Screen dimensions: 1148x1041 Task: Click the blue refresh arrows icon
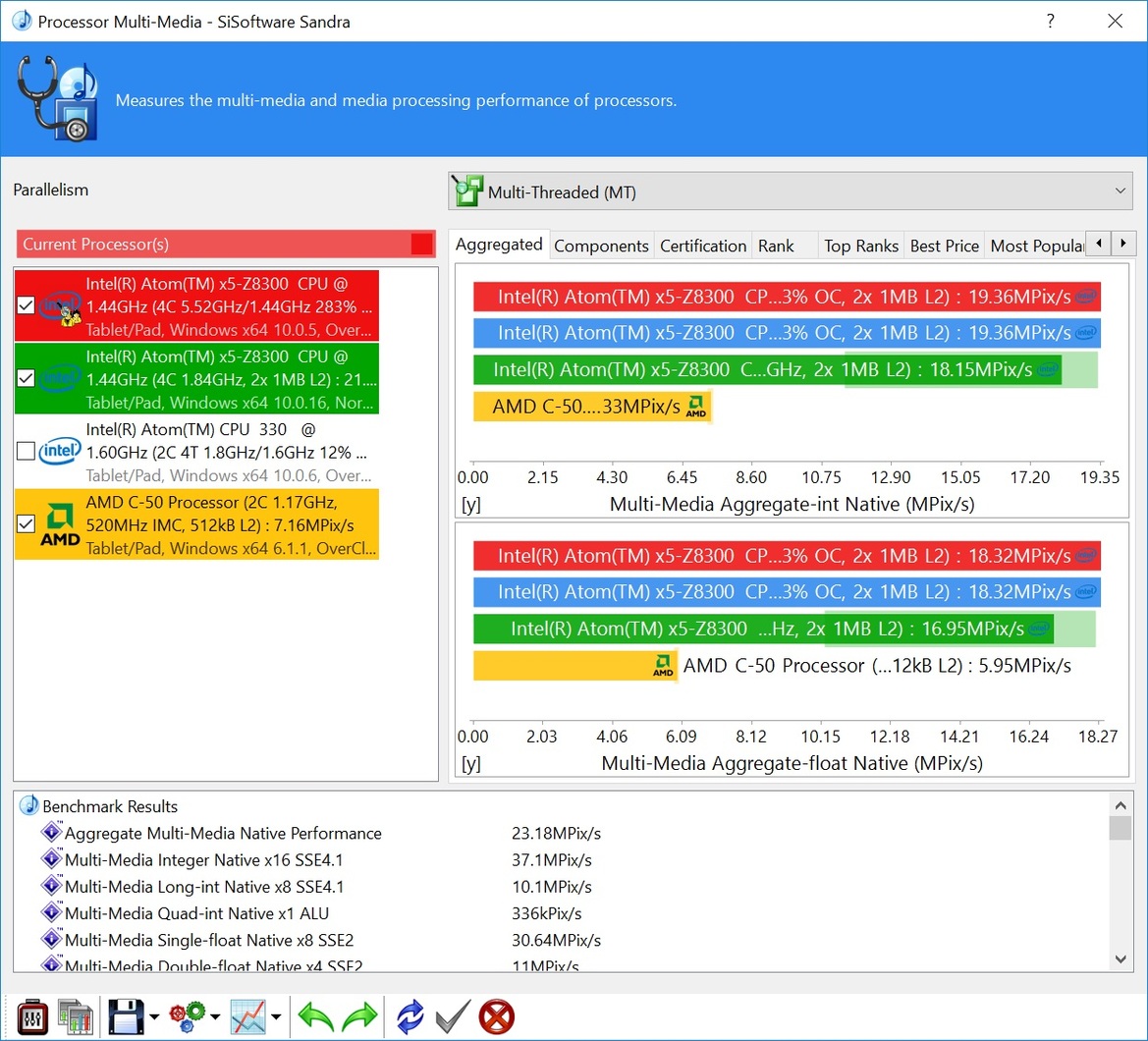(410, 1016)
